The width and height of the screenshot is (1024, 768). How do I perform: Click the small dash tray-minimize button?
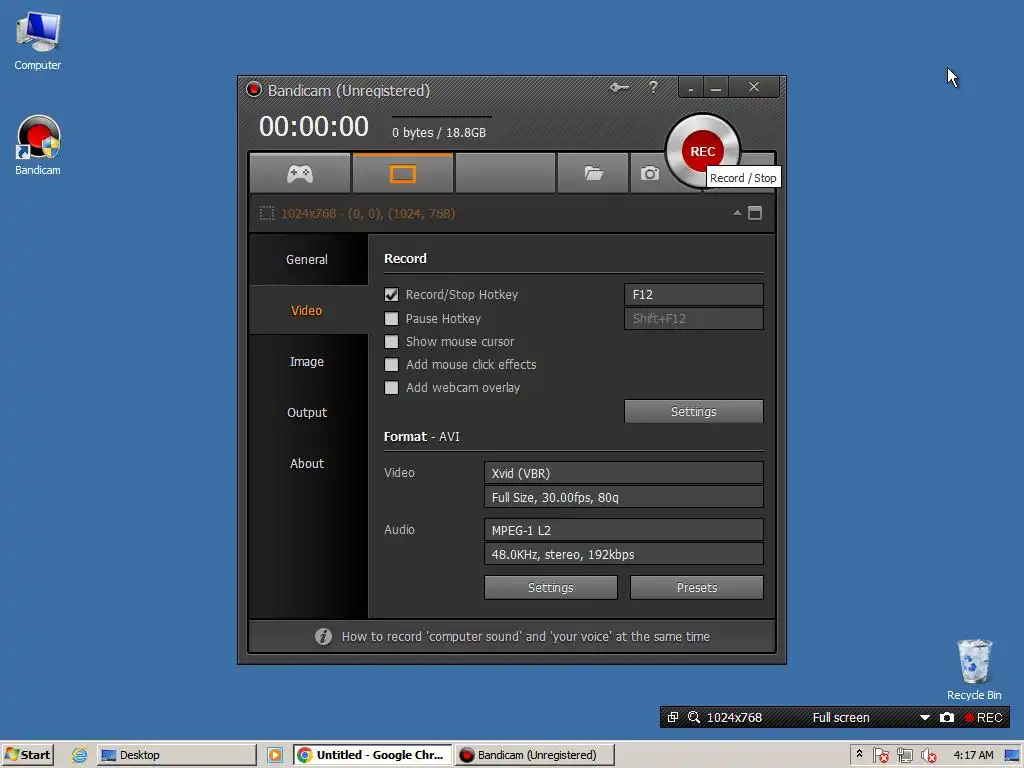pyautogui.click(x=691, y=88)
